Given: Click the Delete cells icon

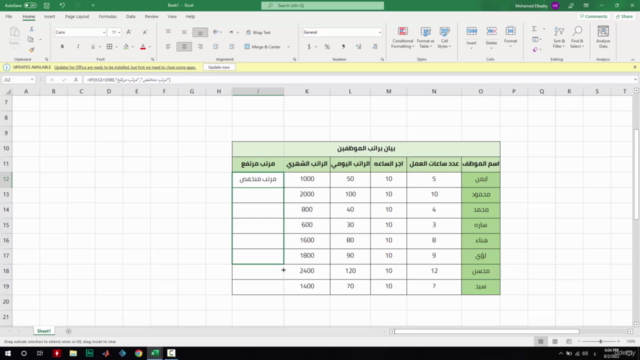Looking at the screenshot, I should [491, 32].
